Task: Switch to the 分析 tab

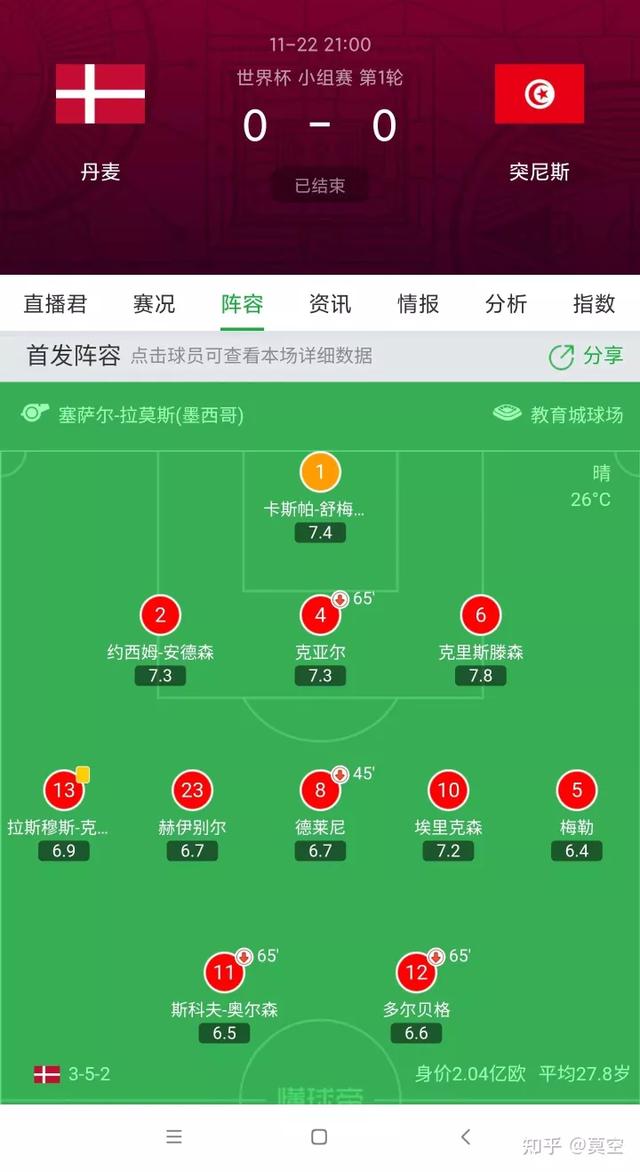Action: click(506, 304)
